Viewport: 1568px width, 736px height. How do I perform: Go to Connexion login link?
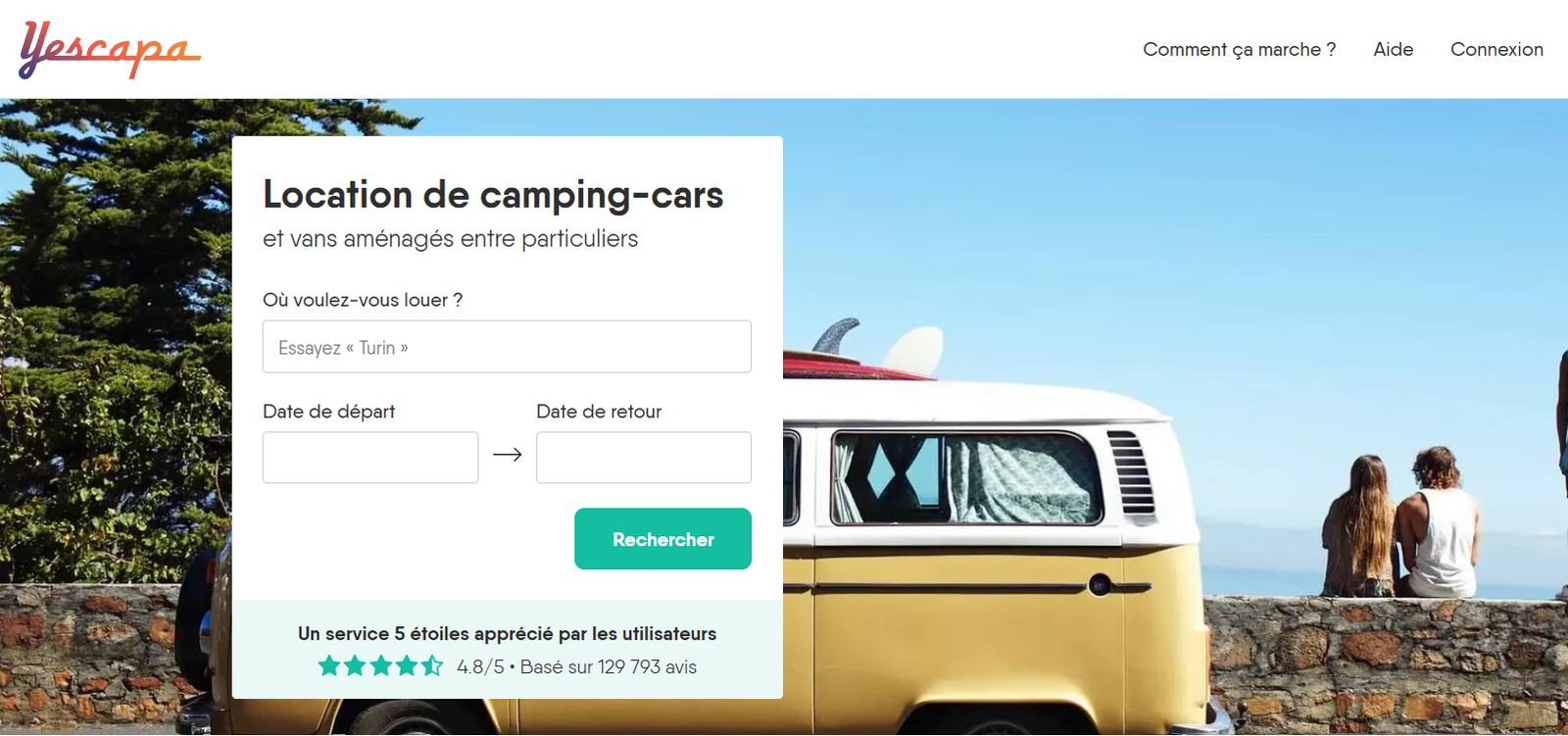coord(1496,49)
